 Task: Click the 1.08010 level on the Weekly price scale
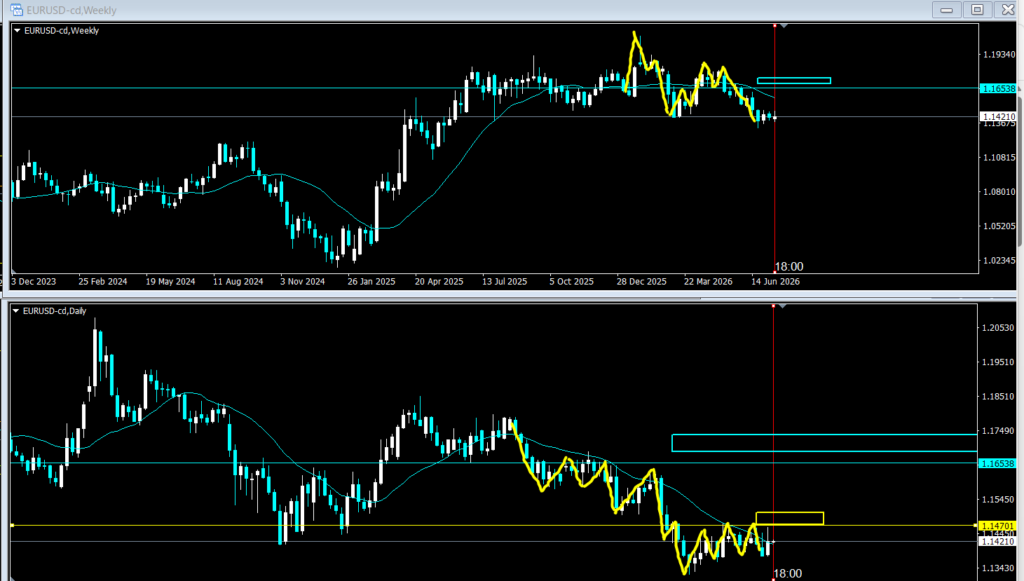tap(999, 192)
